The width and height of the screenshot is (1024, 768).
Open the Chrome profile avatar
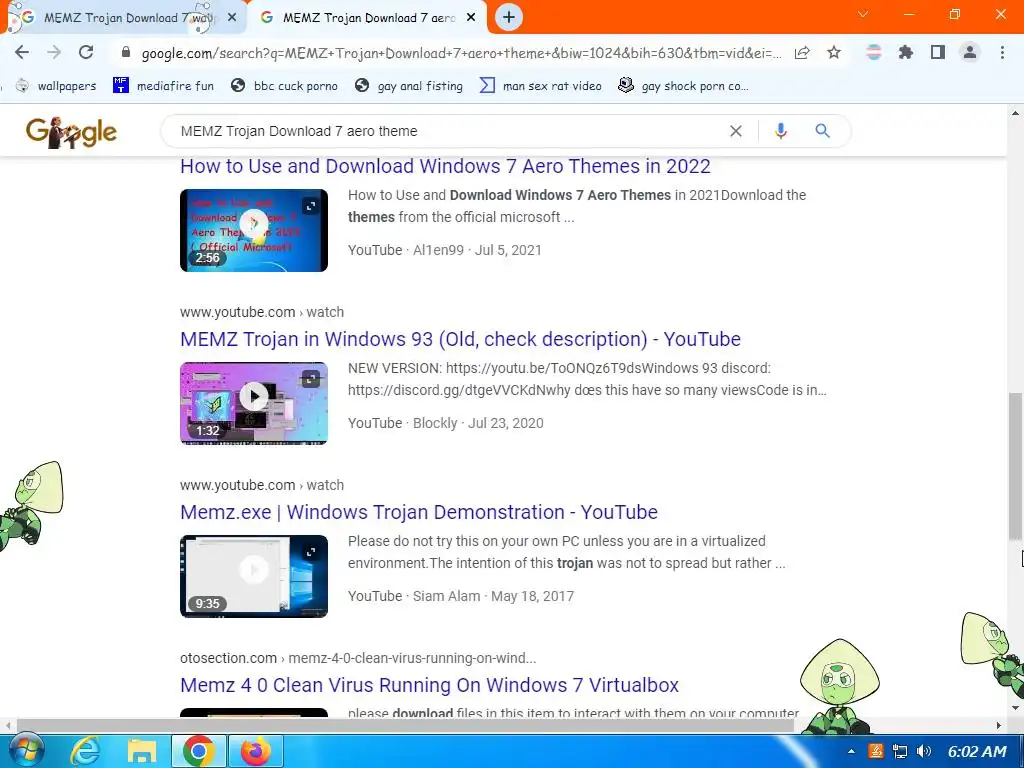tap(970, 52)
